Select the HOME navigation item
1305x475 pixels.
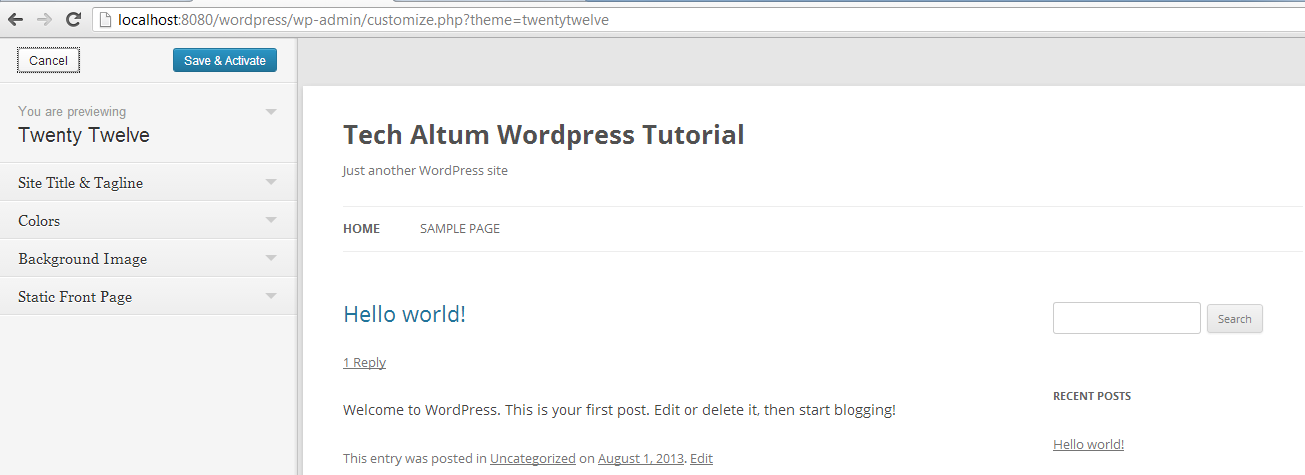click(x=361, y=229)
